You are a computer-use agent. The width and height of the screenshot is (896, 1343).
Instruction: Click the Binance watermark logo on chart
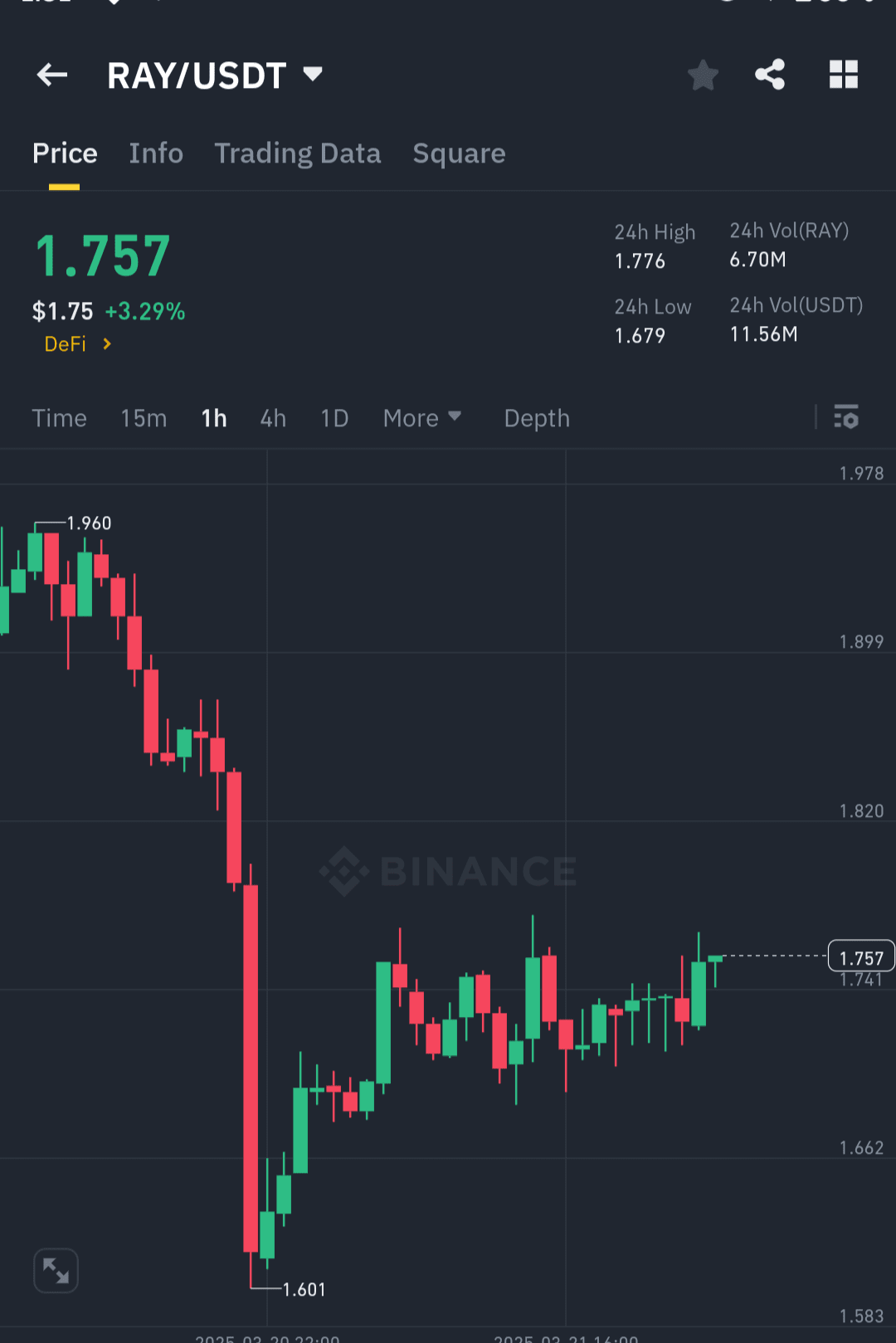click(x=448, y=871)
